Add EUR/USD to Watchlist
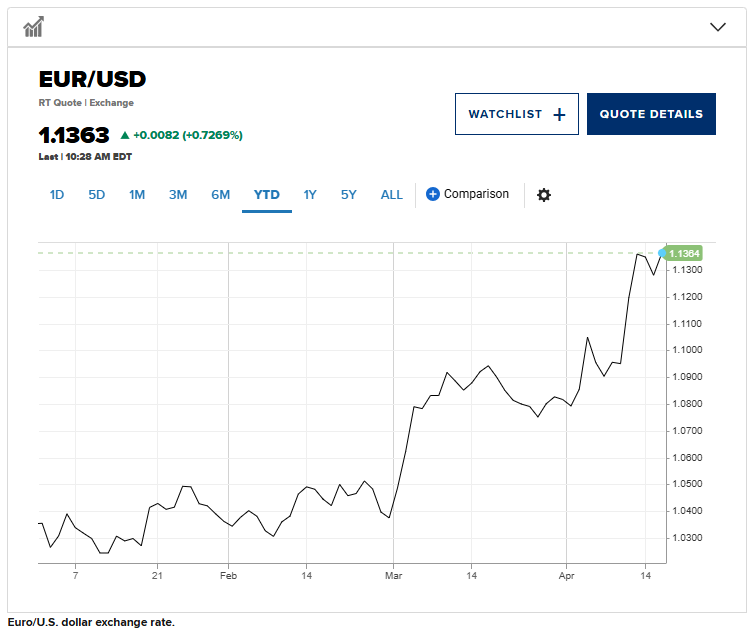Viewport: 748px width, 632px height. click(x=516, y=114)
